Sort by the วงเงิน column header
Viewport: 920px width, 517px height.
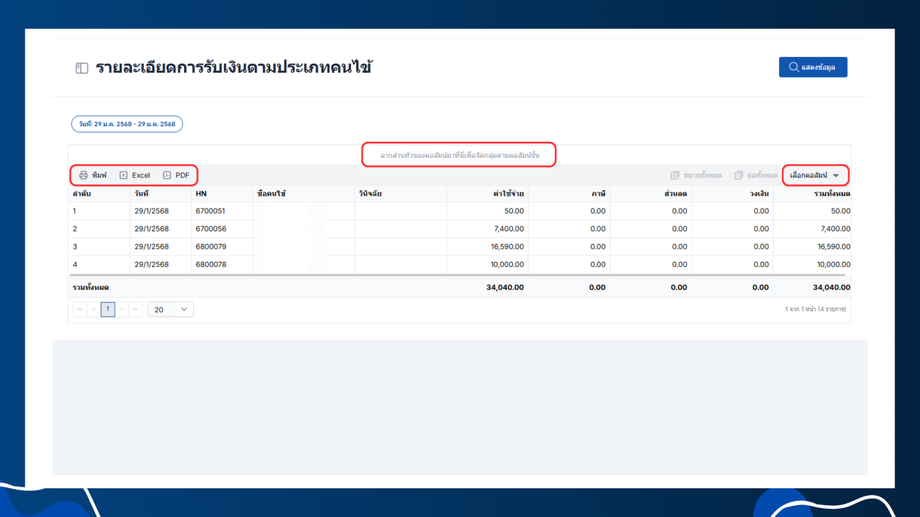pyautogui.click(x=759, y=193)
